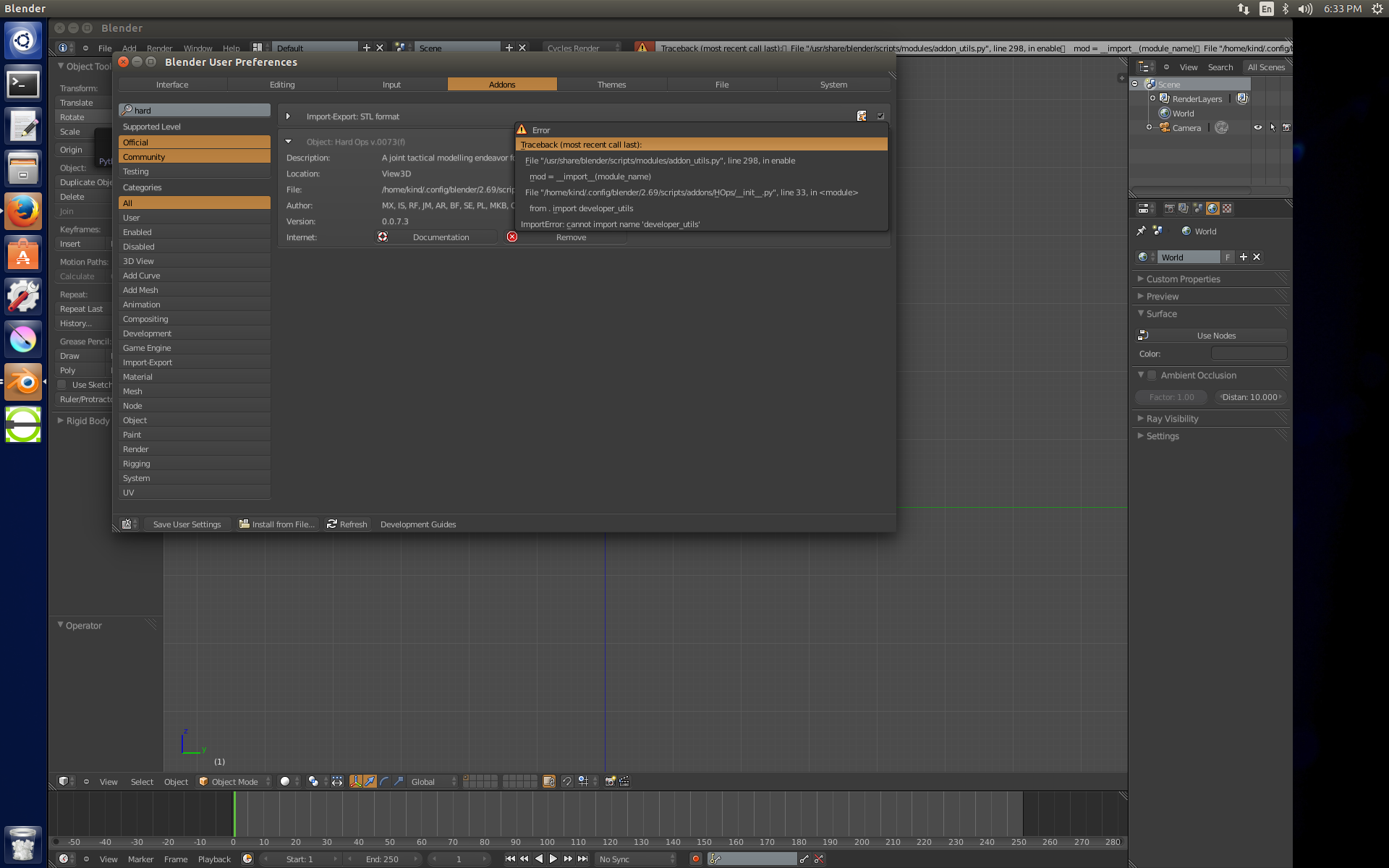Toggle the Community support level filter
Screen dimensions: 1389x868
[x=195, y=156]
